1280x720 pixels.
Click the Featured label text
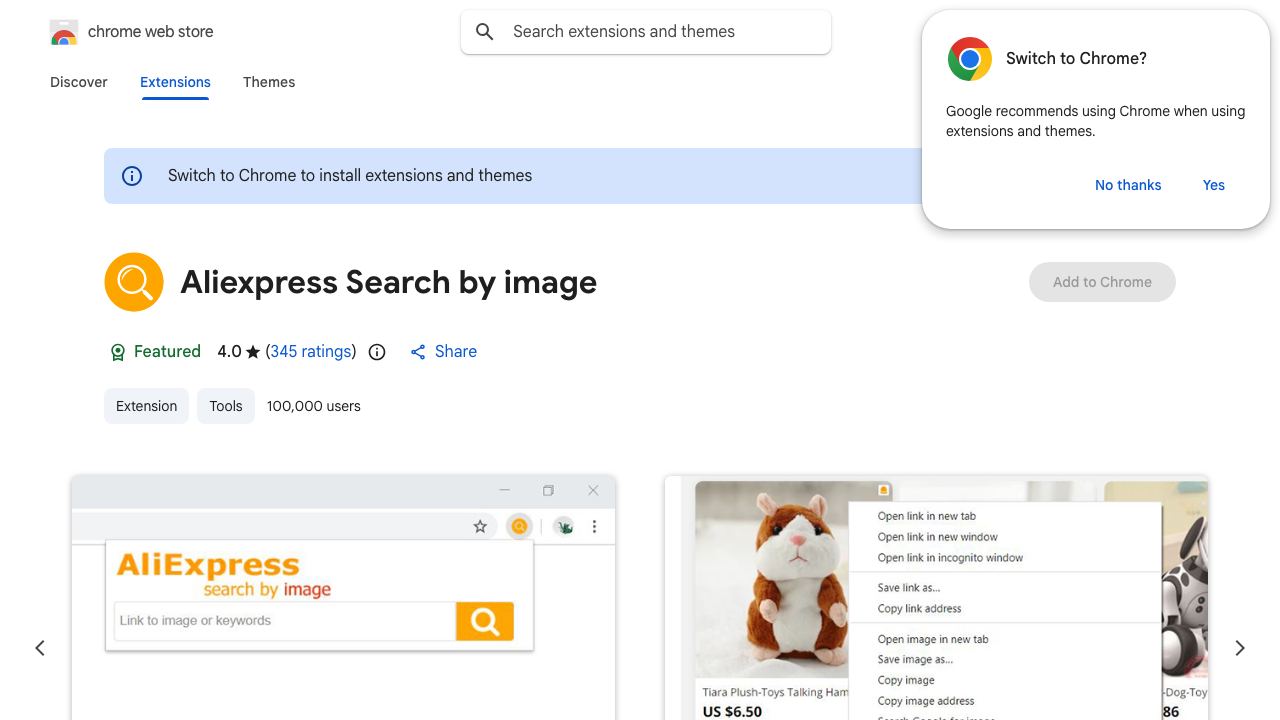pyautogui.click(x=167, y=352)
